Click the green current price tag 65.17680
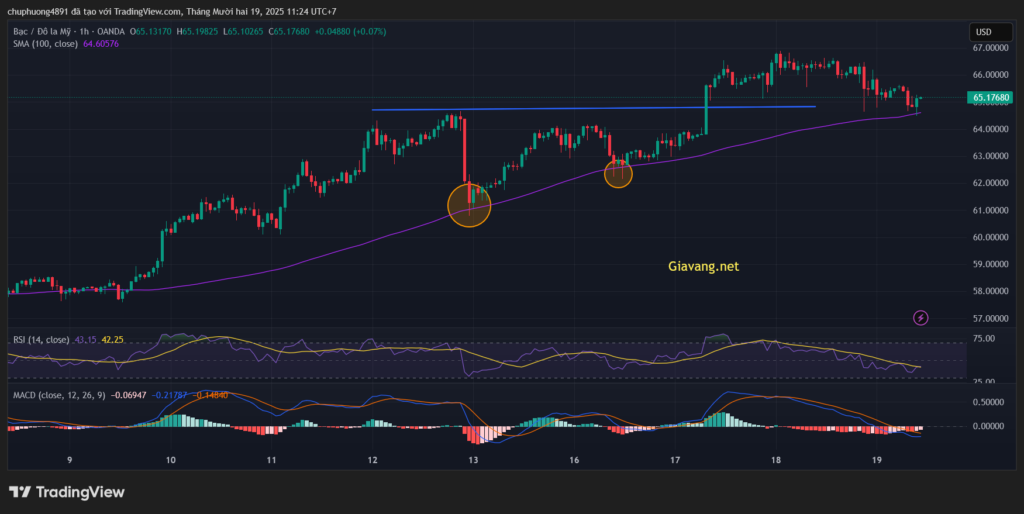The width and height of the screenshot is (1024, 514). pyautogui.click(x=989, y=98)
